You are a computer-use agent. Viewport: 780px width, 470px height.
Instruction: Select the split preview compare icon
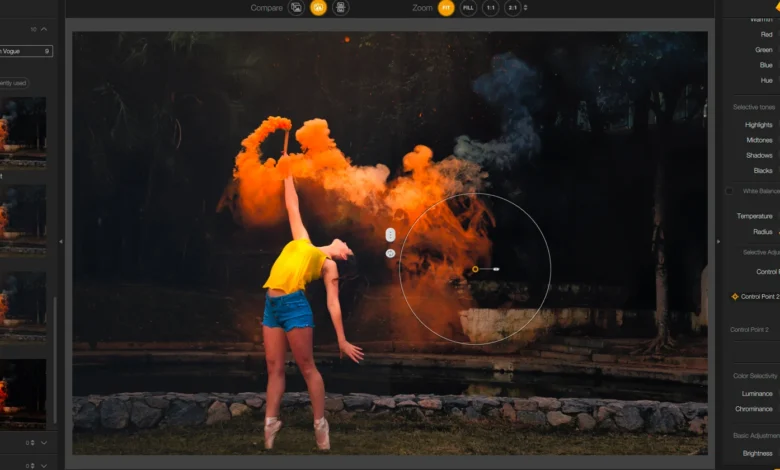(318, 7)
